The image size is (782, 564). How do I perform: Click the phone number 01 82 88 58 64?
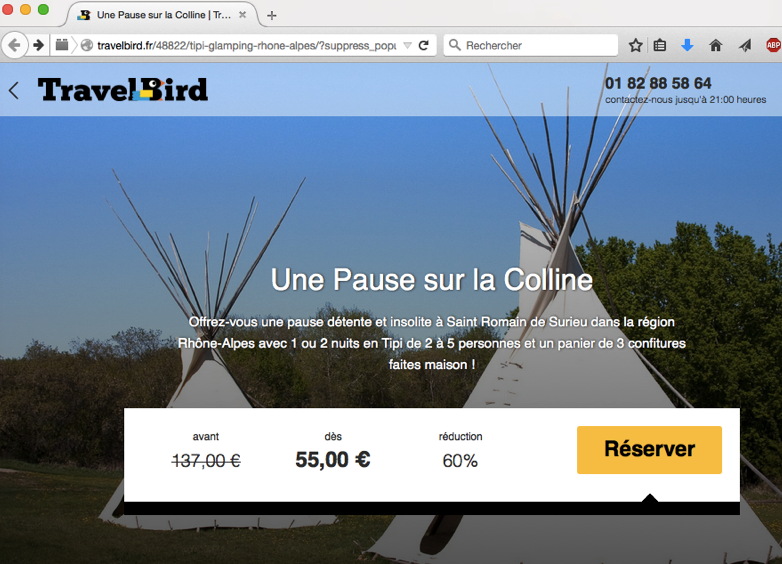pyautogui.click(x=658, y=83)
